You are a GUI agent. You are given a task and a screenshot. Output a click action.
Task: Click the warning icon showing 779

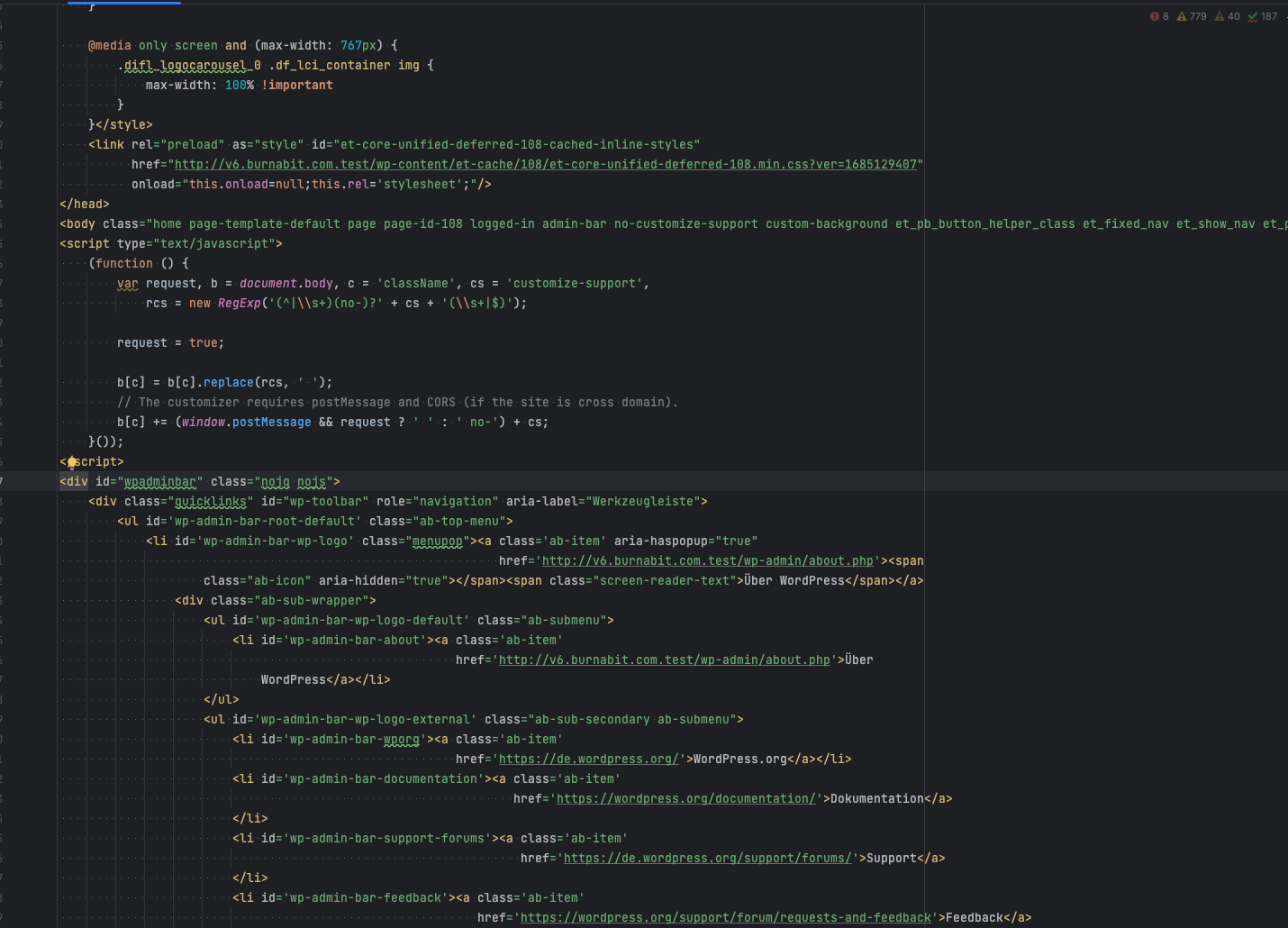(x=1191, y=16)
